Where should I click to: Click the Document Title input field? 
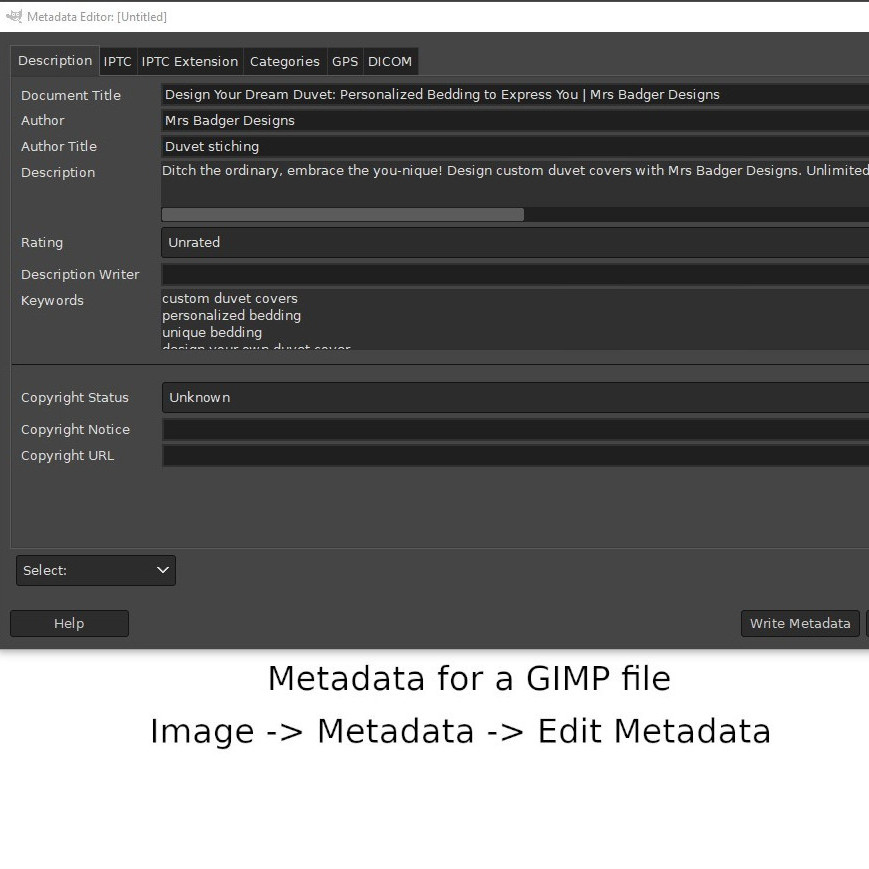[515, 95]
